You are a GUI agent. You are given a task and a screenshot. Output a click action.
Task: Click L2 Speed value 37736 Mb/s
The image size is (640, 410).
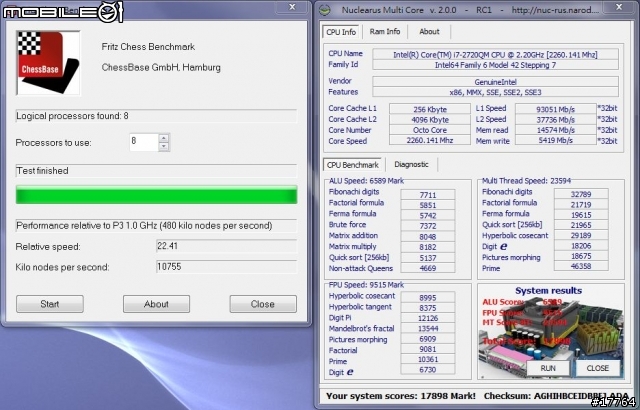556,120
